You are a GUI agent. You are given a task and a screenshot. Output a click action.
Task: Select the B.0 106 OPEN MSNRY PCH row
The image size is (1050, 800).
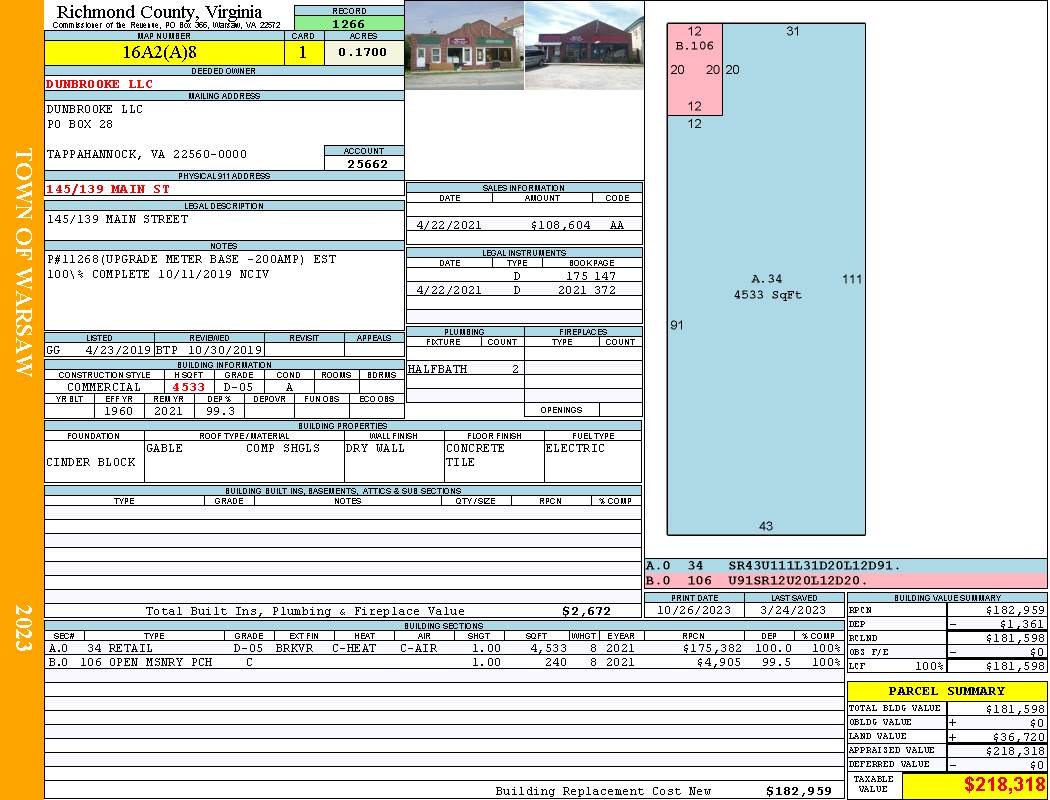(x=445, y=662)
